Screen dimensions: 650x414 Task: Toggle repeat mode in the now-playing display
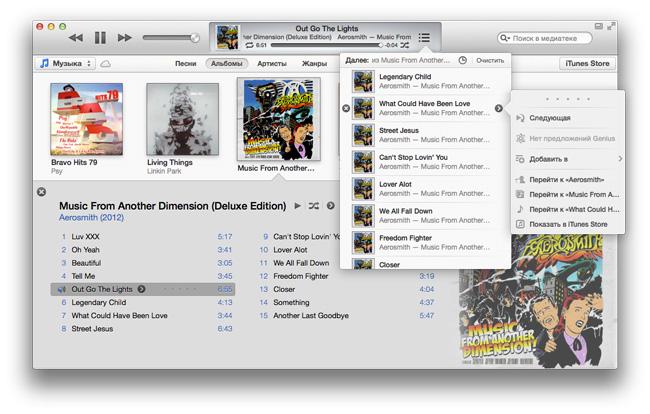click(249, 45)
